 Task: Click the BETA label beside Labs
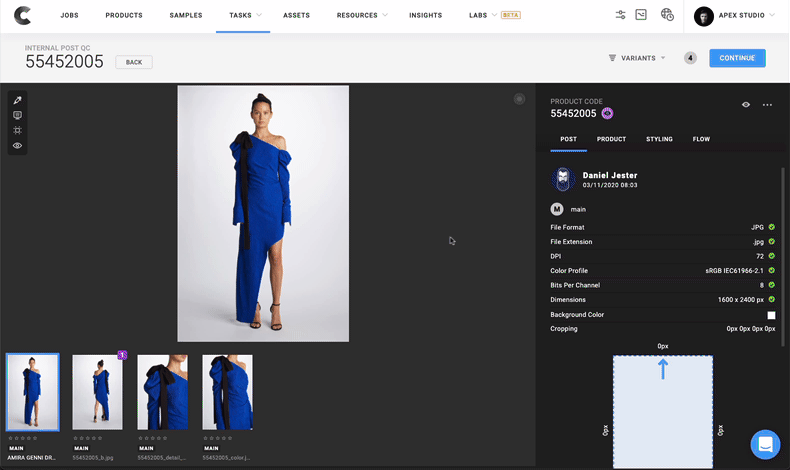[x=510, y=15]
